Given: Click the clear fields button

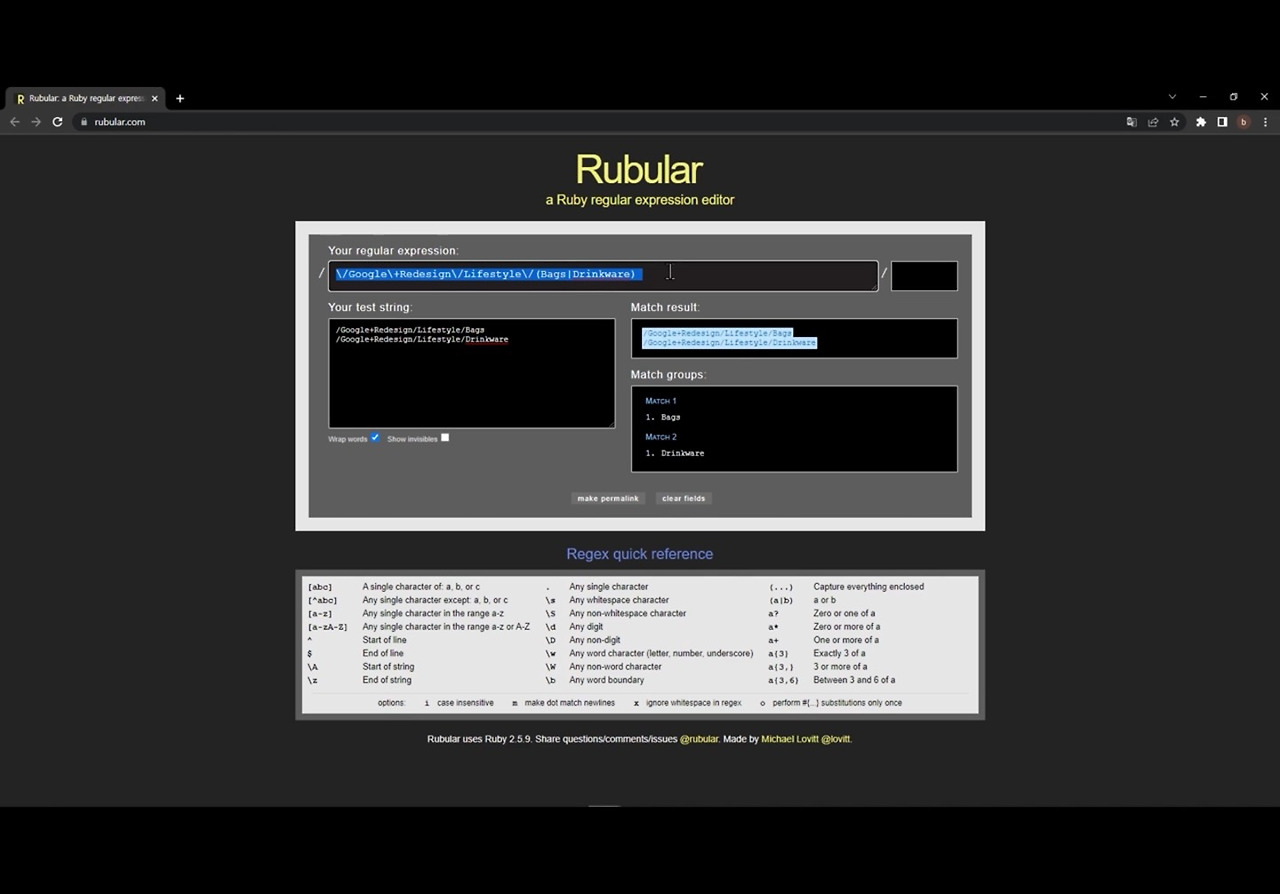Looking at the screenshot, I should point(684,498).
